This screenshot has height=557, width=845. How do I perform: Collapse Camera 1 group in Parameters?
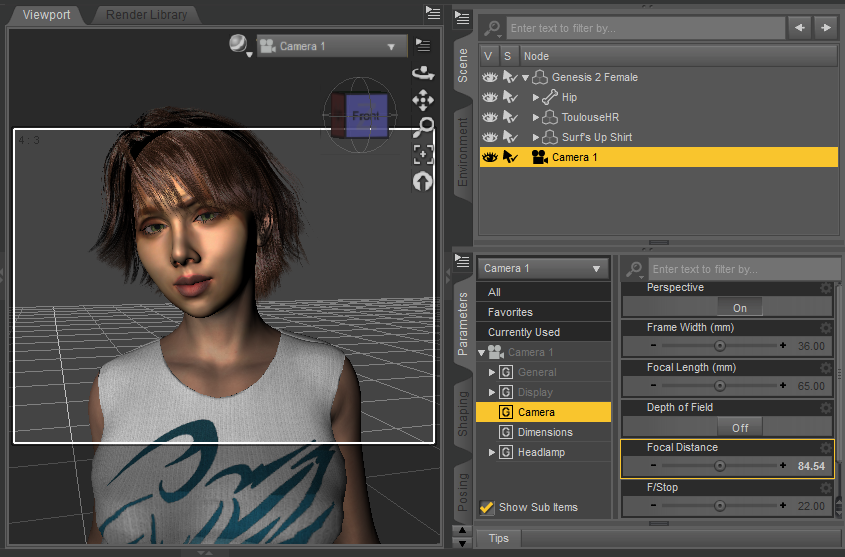[x=482, y=353]
